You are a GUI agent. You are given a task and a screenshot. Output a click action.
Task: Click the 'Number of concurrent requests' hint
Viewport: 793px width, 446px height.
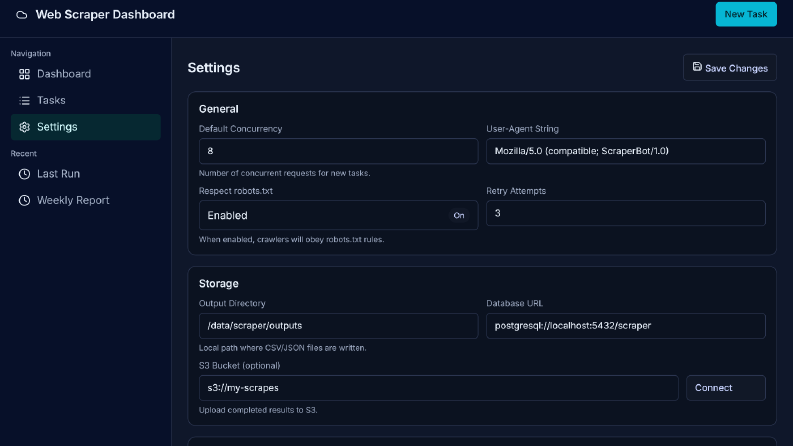[284, 173]
